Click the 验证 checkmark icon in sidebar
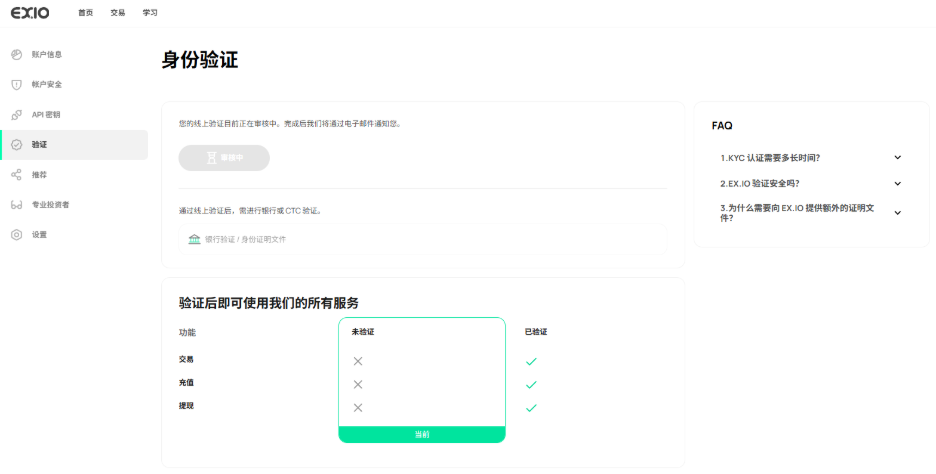 (16, 145)
